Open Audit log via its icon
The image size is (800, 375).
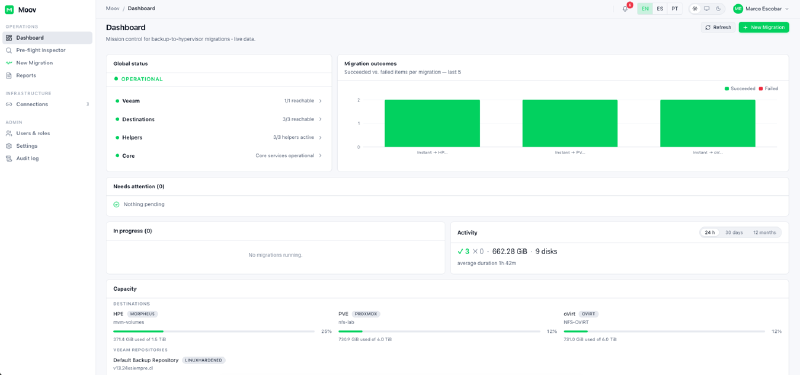point(9,159)
